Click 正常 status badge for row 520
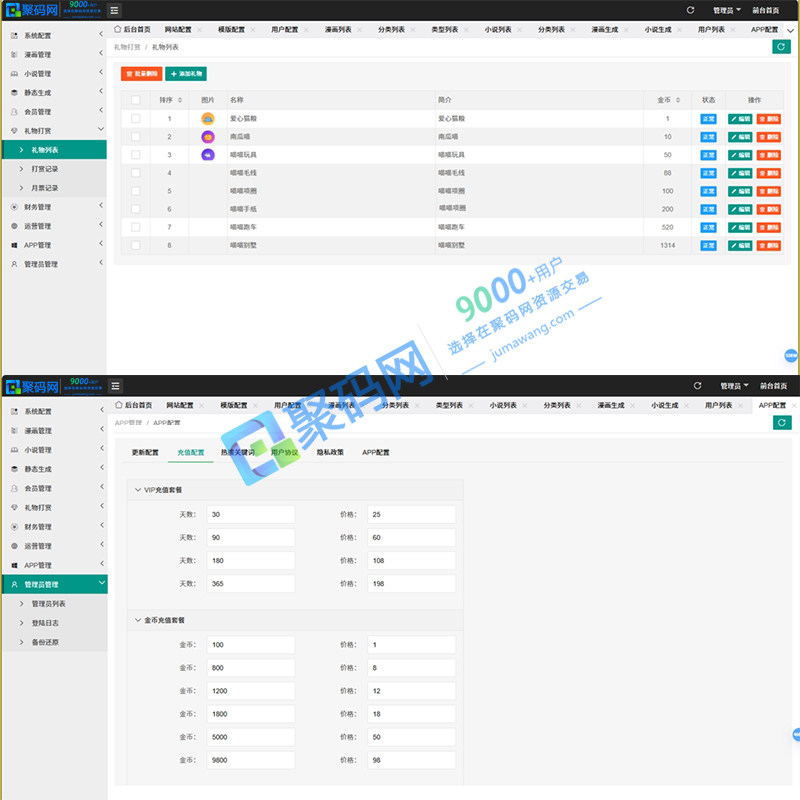The height and width of the screenshot is (800, 800). 708,228
